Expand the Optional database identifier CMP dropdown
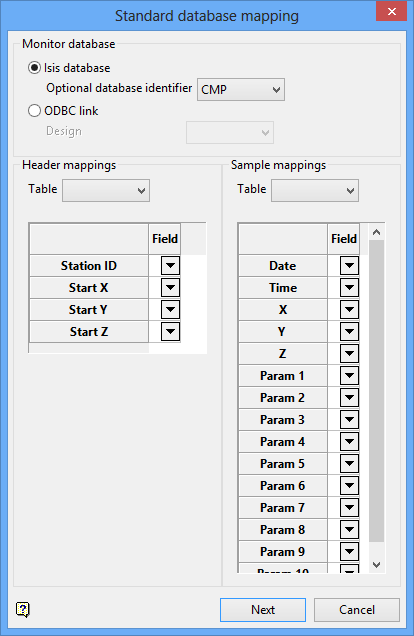This screenshot has height=636, width=414. [x=241, y=89]
